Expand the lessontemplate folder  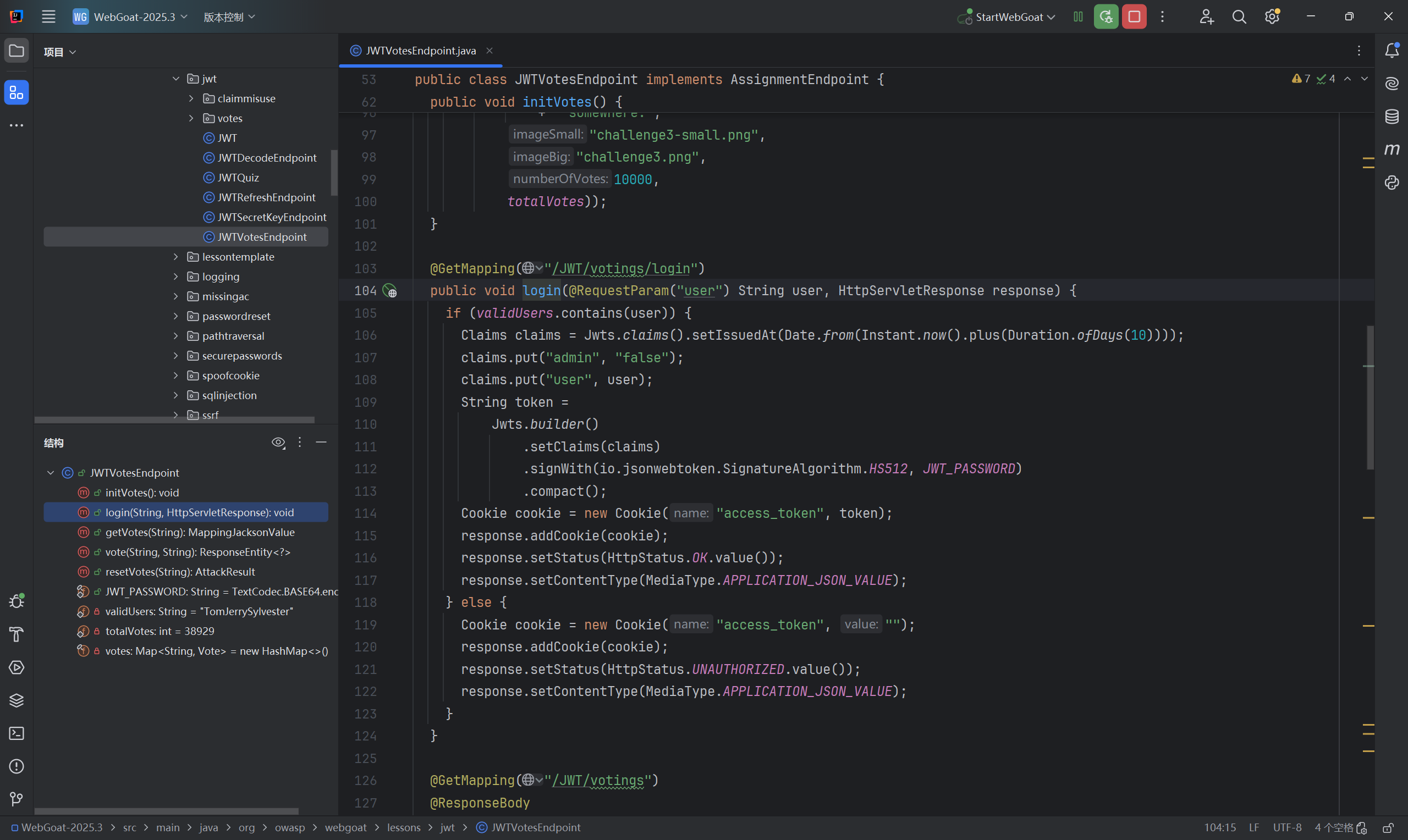pyautogui.click(x=175, y=257)
